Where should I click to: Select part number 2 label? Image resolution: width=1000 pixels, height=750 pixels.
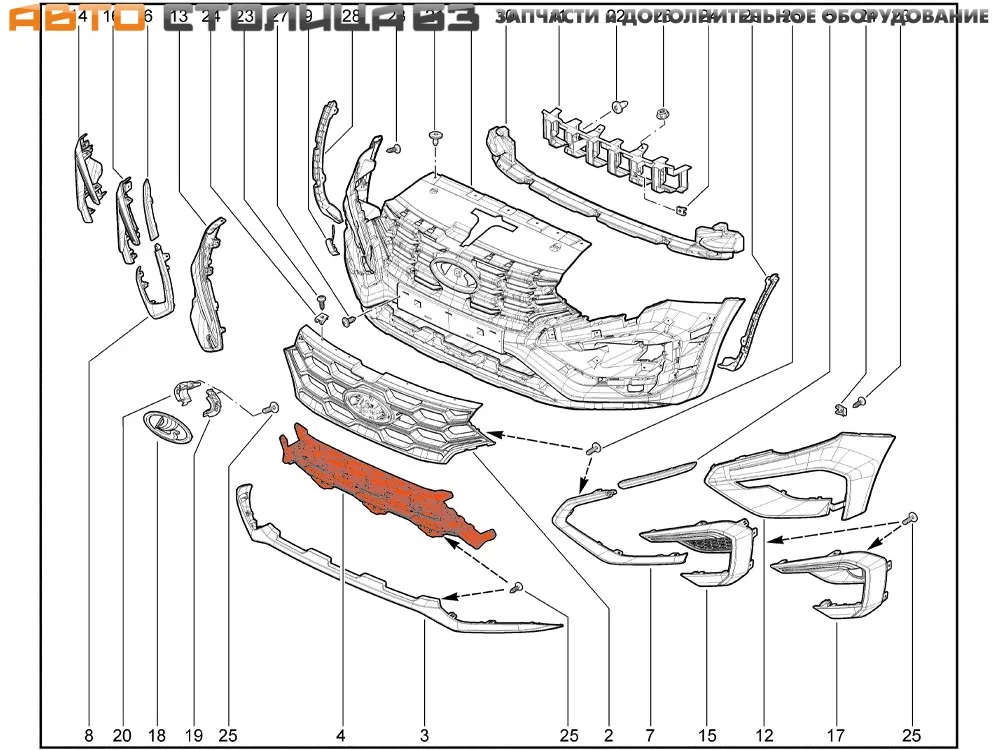click(x=607, y=736)
